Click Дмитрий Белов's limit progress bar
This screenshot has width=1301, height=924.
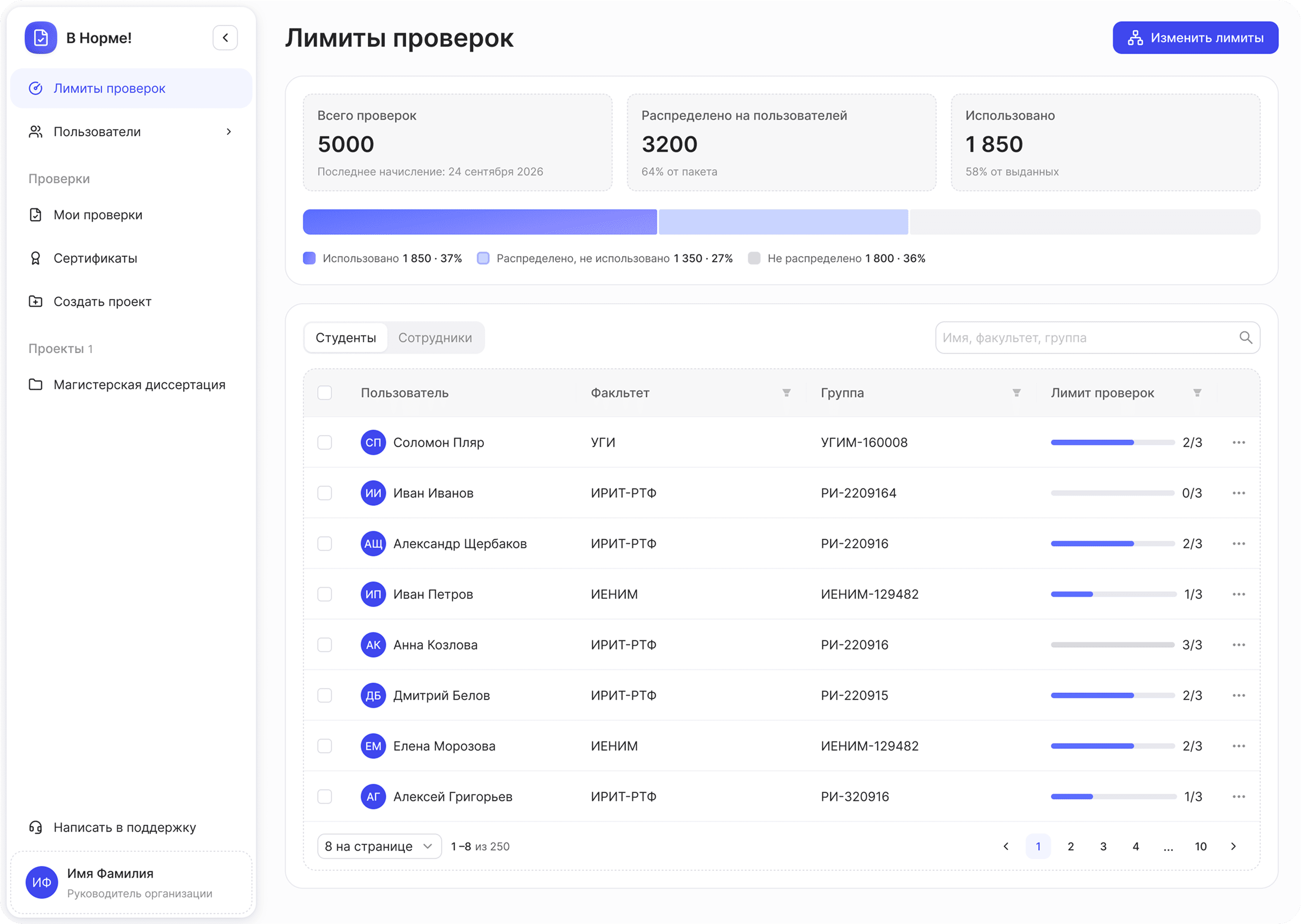click(1112, 696)
